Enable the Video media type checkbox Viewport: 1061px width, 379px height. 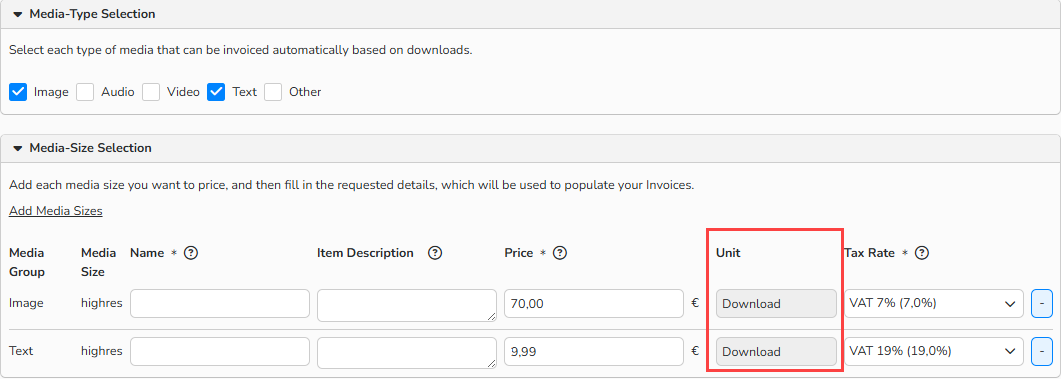coord(151,92)
